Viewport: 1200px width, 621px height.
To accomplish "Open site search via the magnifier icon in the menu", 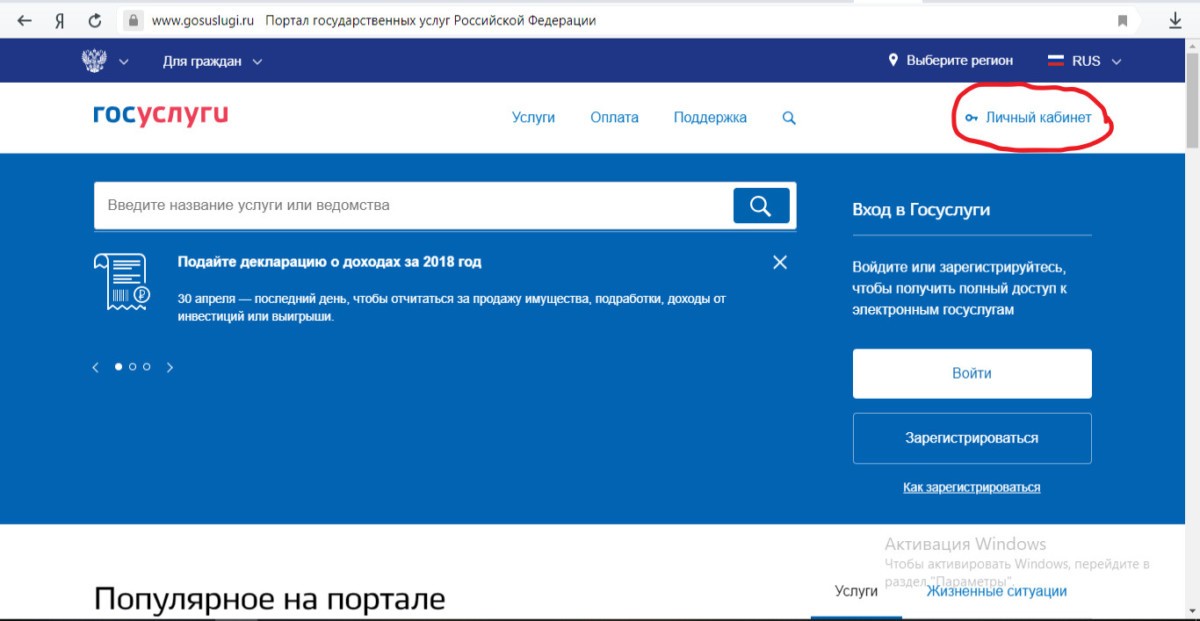I will [x=789, y=118].
